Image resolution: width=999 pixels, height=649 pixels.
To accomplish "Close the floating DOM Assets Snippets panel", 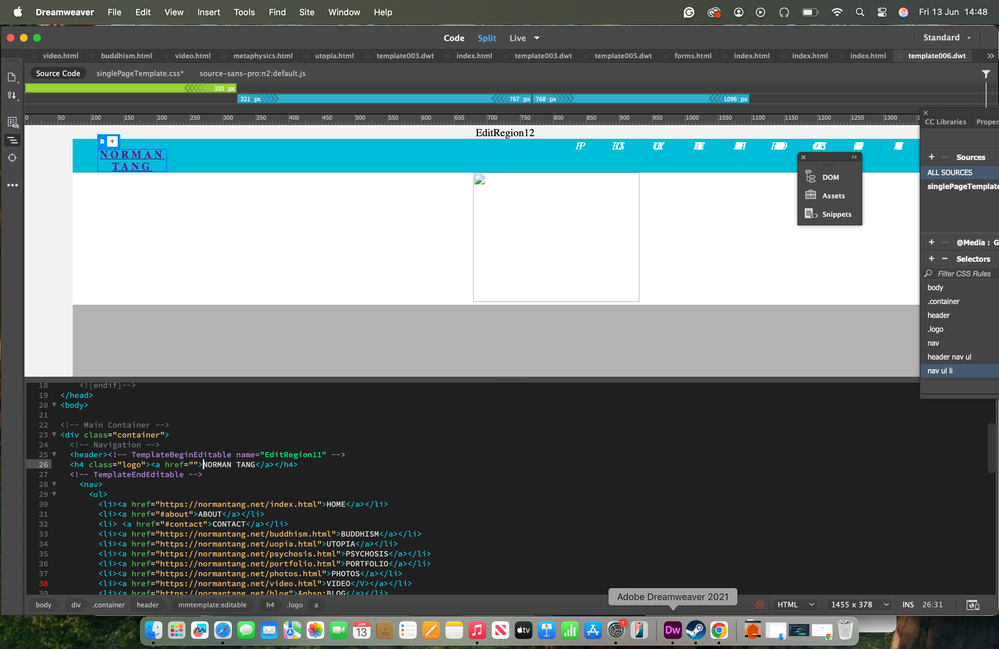I will coord(803,157).
